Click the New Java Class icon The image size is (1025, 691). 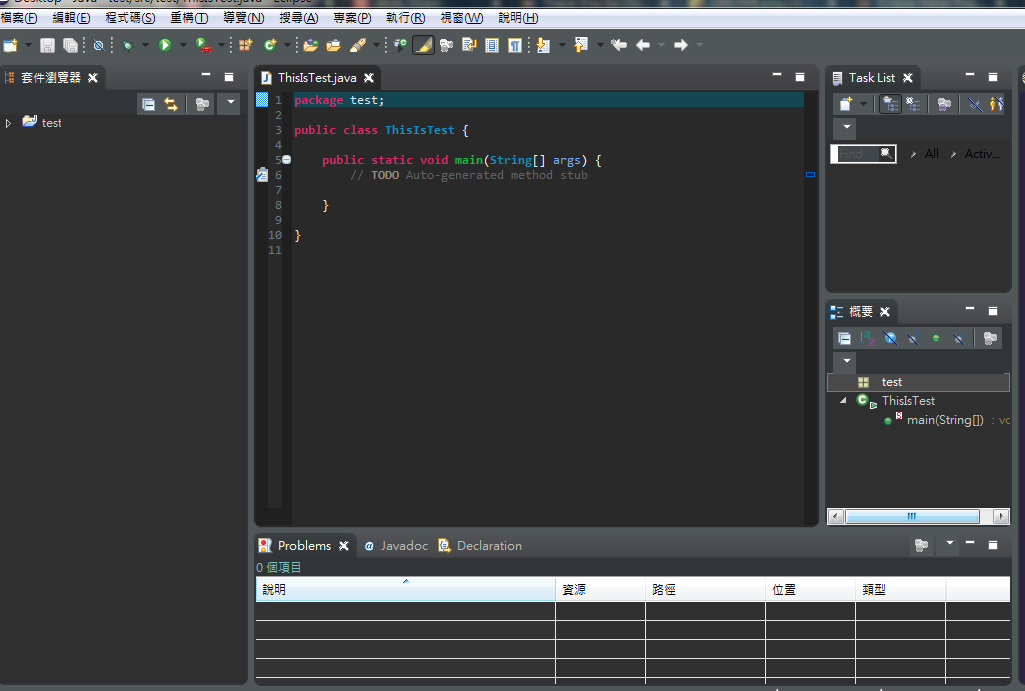269,45
